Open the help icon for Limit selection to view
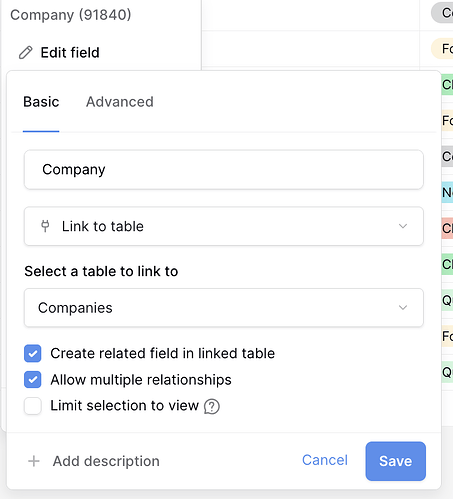453x499 pixels. point(212,406)
